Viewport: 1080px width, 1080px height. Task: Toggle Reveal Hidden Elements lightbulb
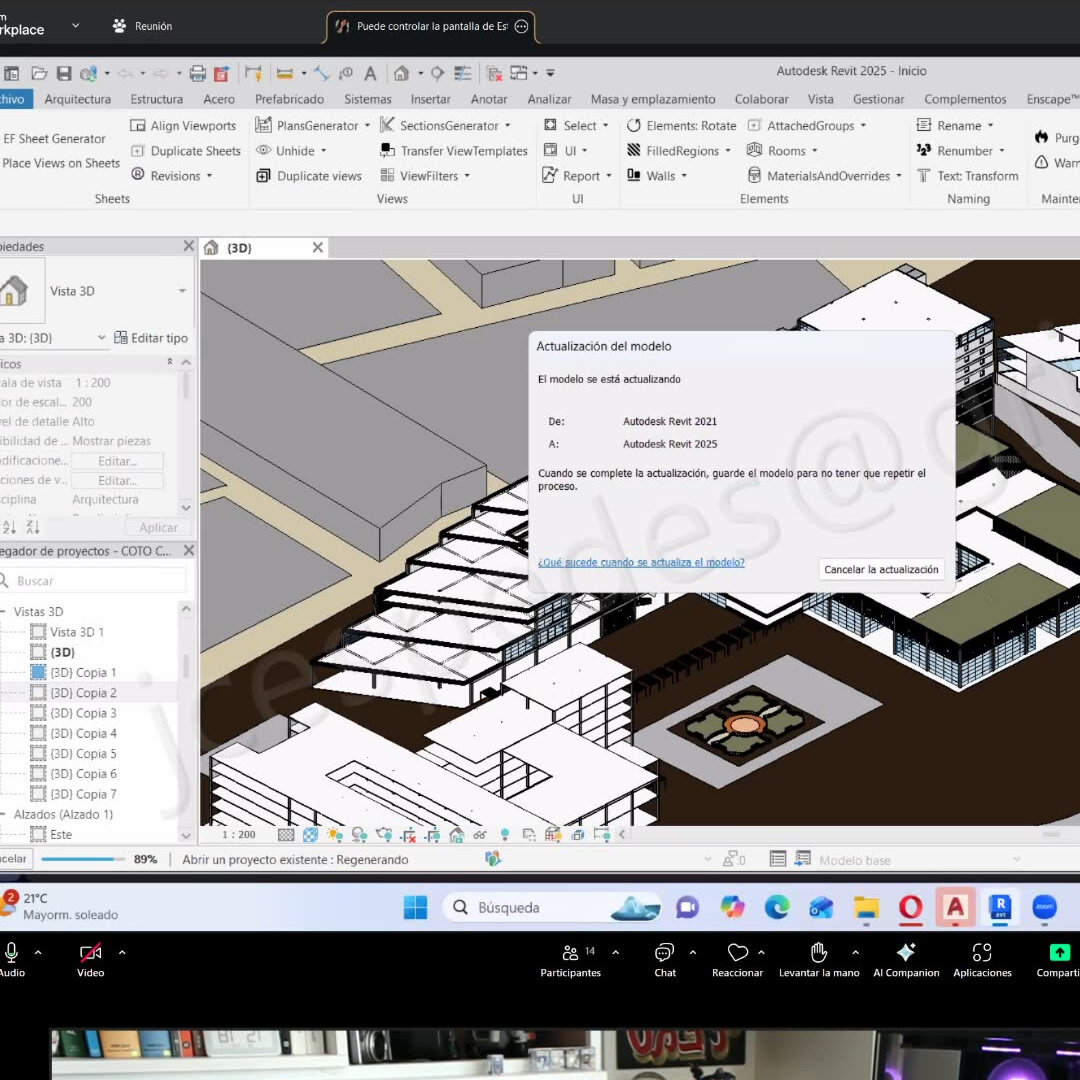505,835
